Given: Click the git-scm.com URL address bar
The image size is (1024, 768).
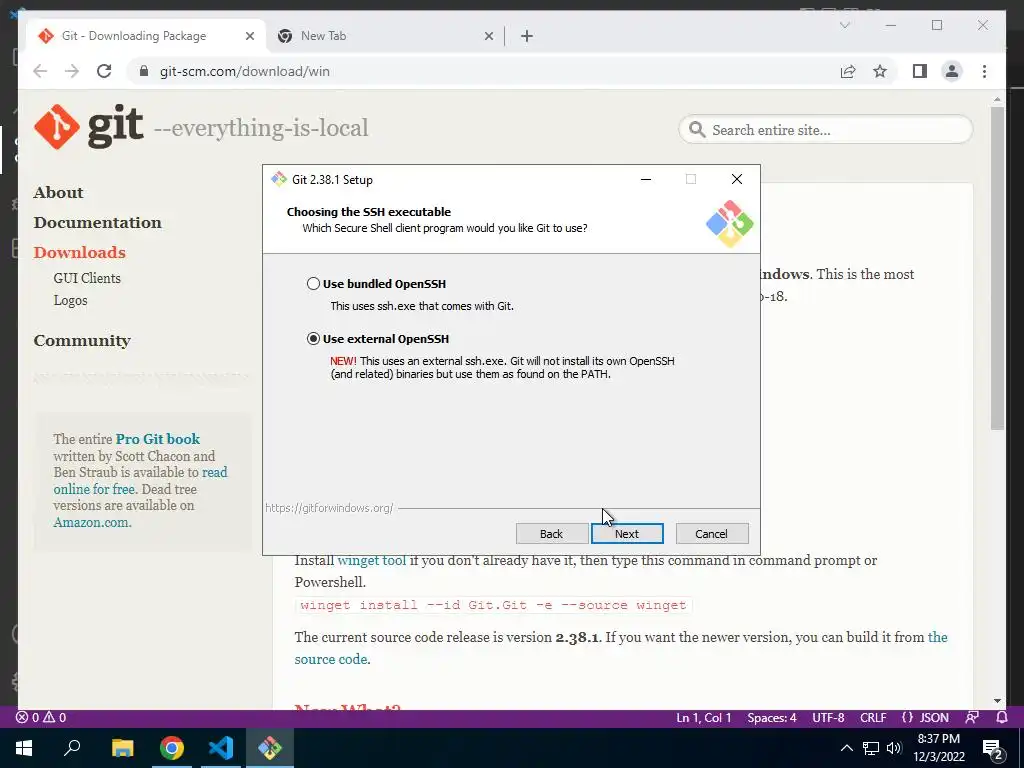Looking at the screenshot, I should 244,71.
